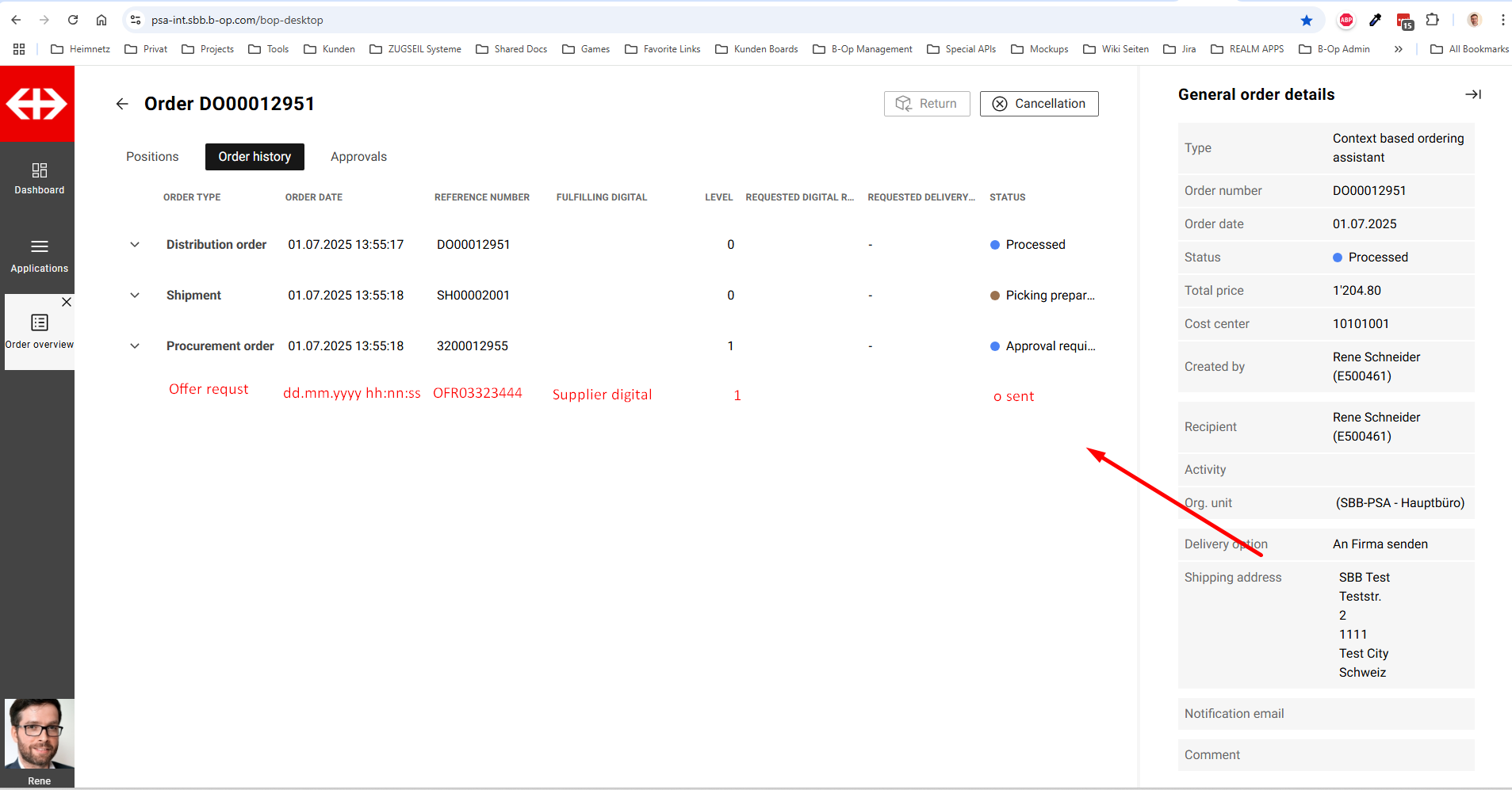Switch to the Approvals tab
Screen dimensions: 1512x790
[x=358, y=157]
